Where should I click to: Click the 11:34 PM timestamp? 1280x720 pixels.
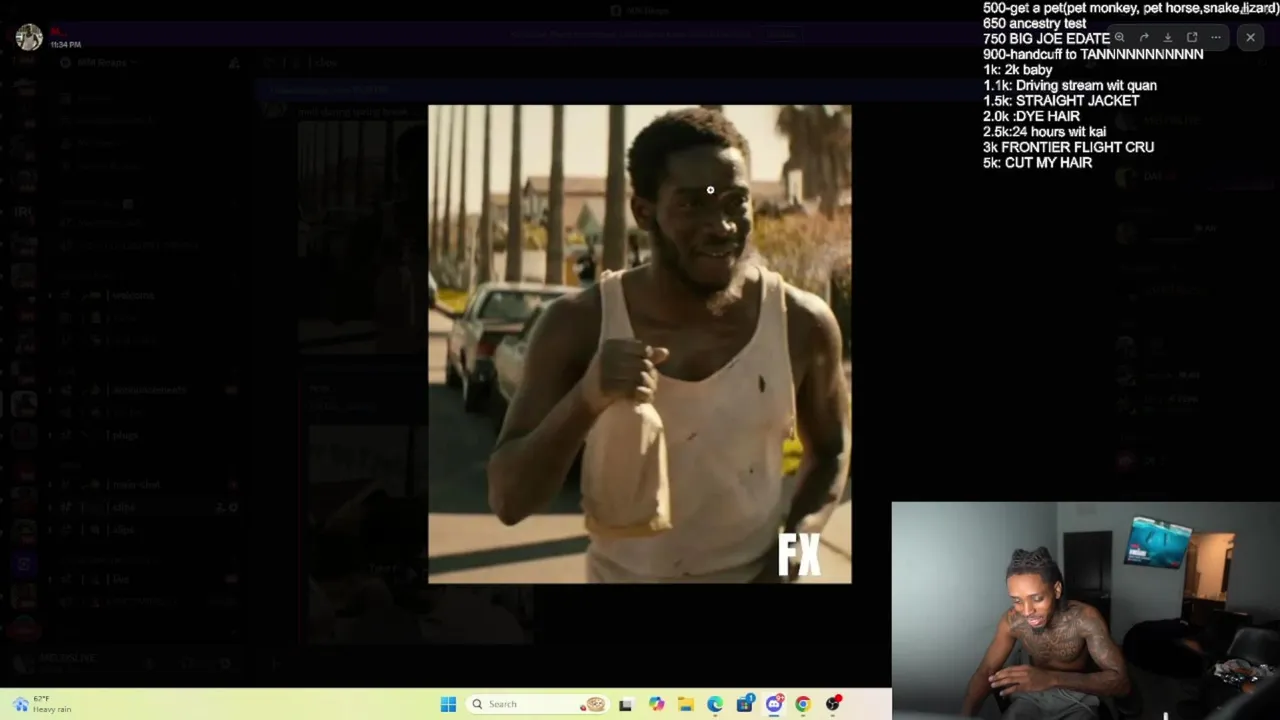pos(66,45)
